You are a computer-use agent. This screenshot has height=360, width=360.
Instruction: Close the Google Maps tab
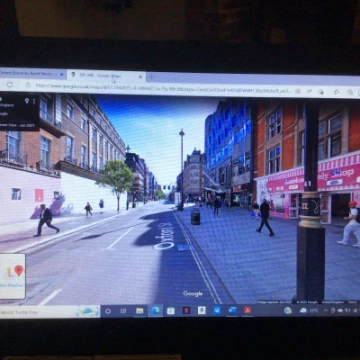(140, 76)
